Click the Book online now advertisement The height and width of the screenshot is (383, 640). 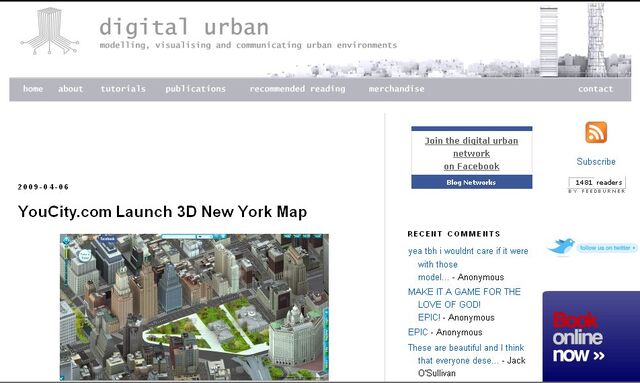(591, 337)
